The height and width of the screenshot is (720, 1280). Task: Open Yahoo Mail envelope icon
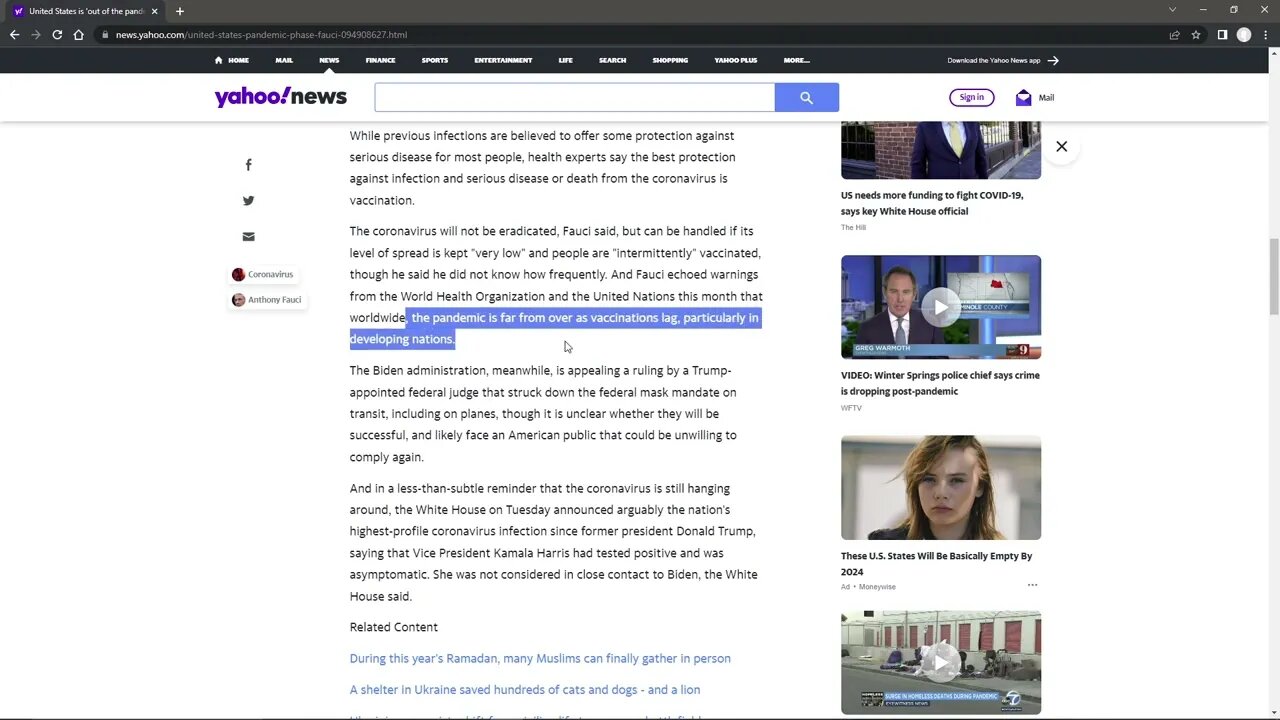click(1023, 98)
